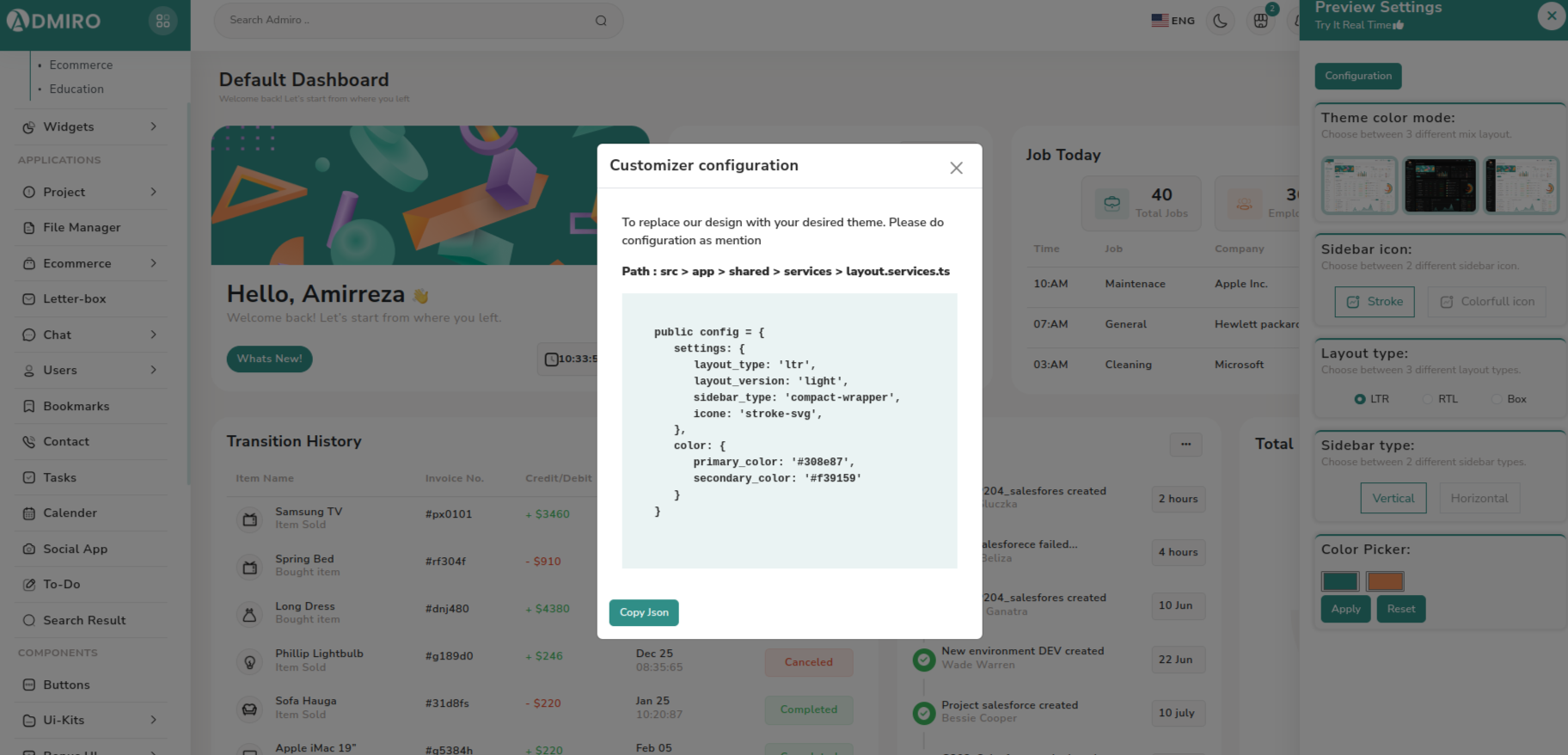Viewport: 1568px width, 755px height.
Task: Open the shopping cart icon in header
Action: [x=1260, y=21]
